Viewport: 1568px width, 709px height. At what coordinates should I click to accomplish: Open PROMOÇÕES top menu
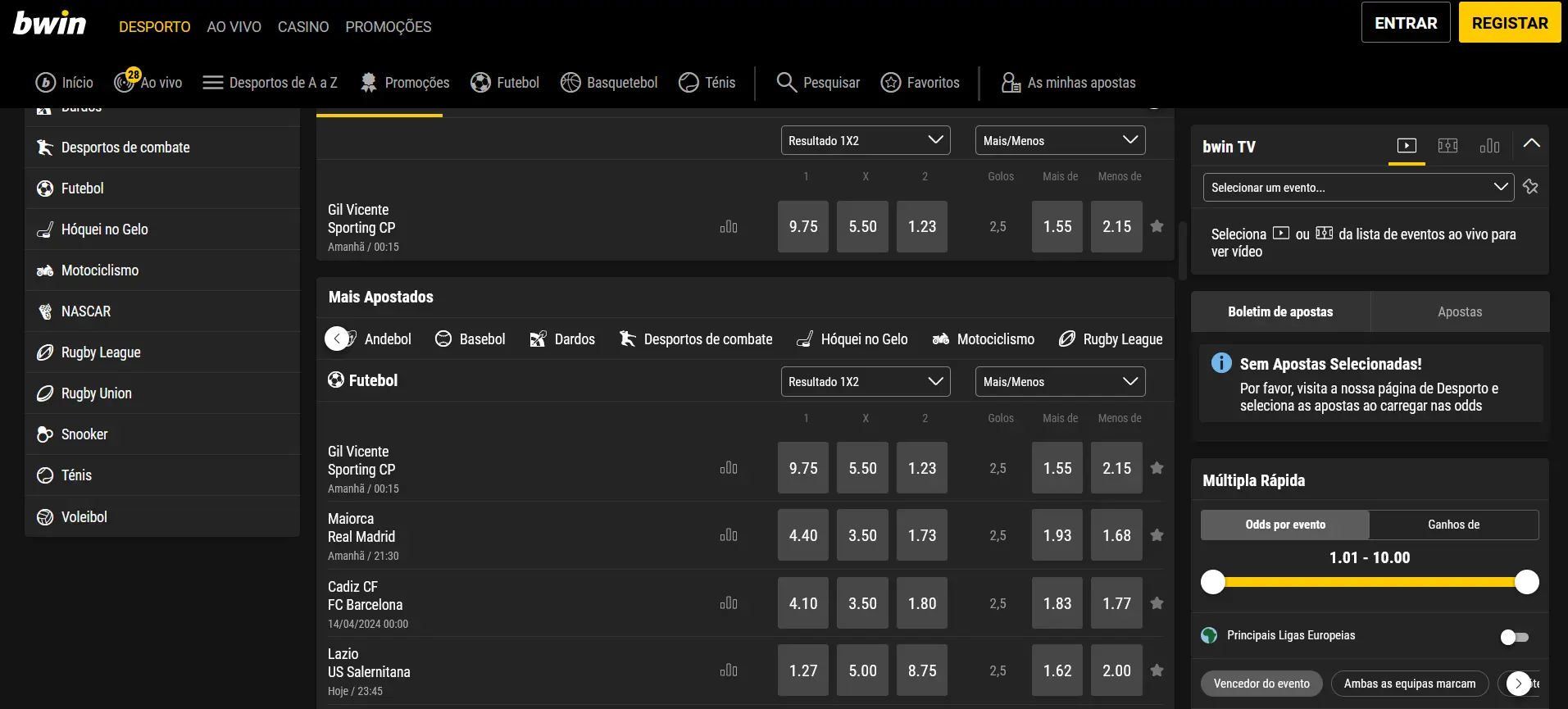pyautogui.click(x=389, y=27)
